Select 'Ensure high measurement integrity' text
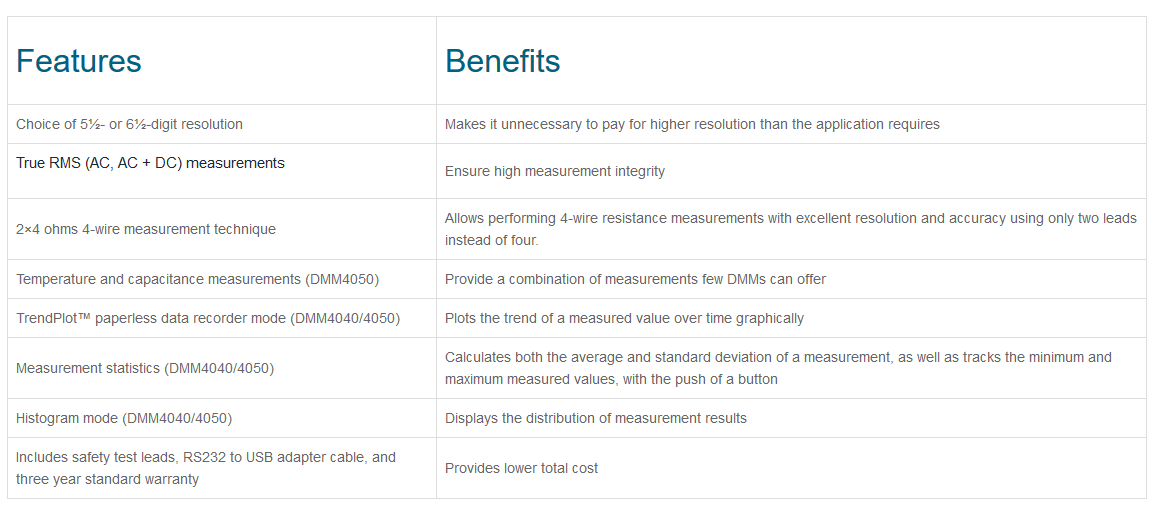 (x=555, y=172)
